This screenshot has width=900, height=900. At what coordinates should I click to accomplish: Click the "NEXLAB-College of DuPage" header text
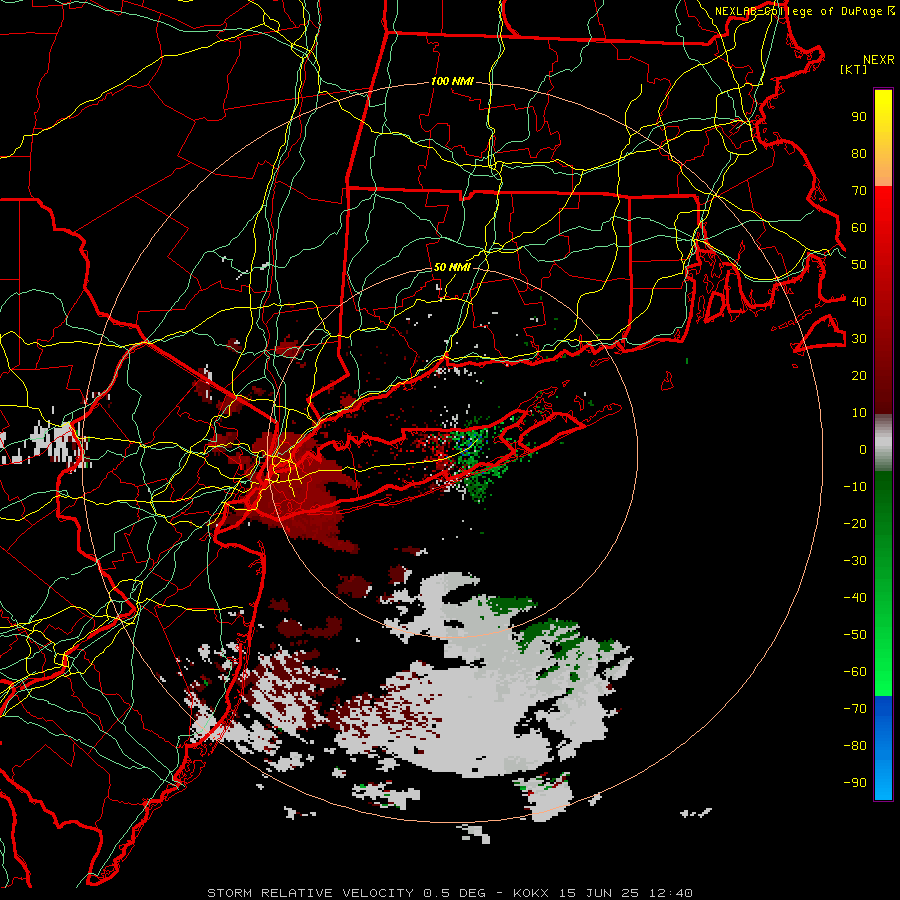click(800, 11)
